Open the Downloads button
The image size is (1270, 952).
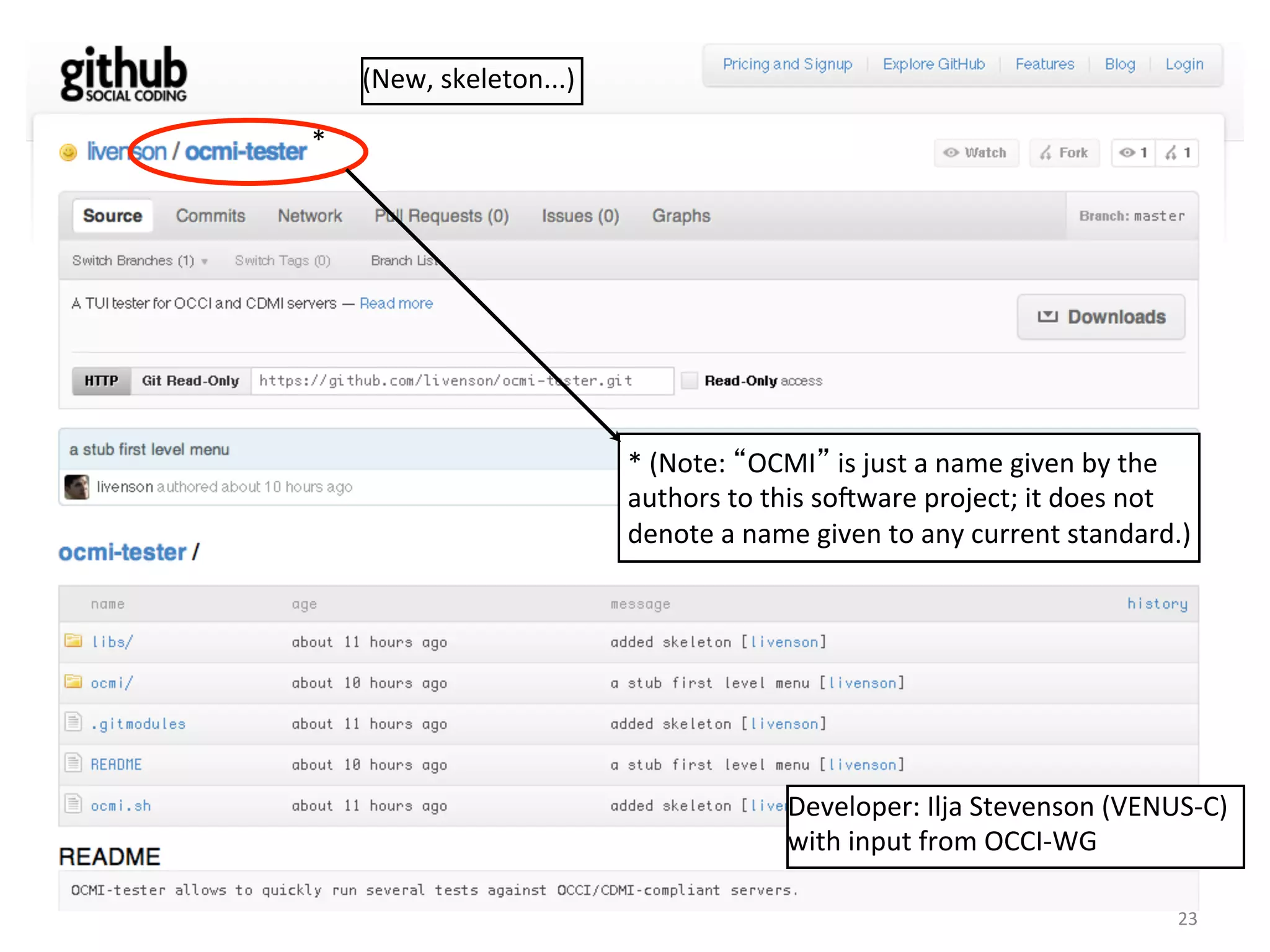click(1101, 317)
